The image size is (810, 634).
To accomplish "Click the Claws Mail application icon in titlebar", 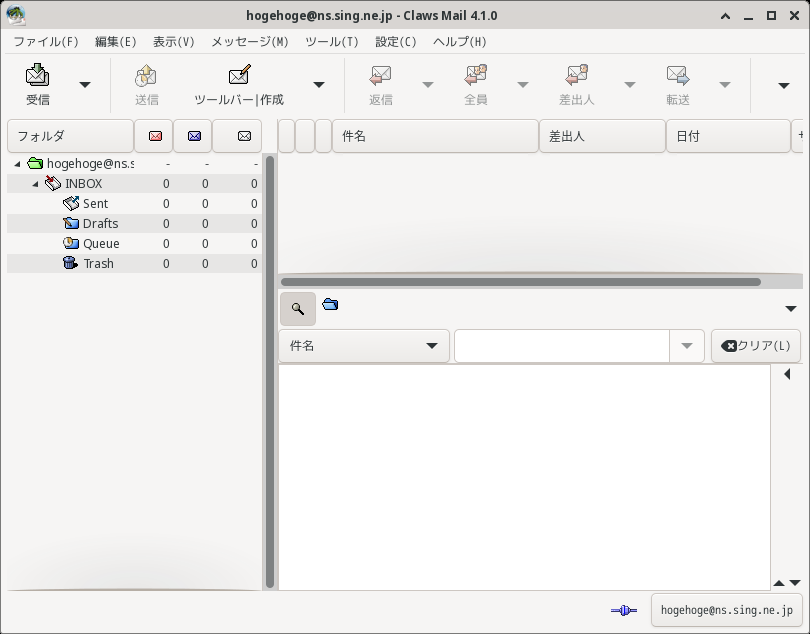I will [x=15, y=16].
